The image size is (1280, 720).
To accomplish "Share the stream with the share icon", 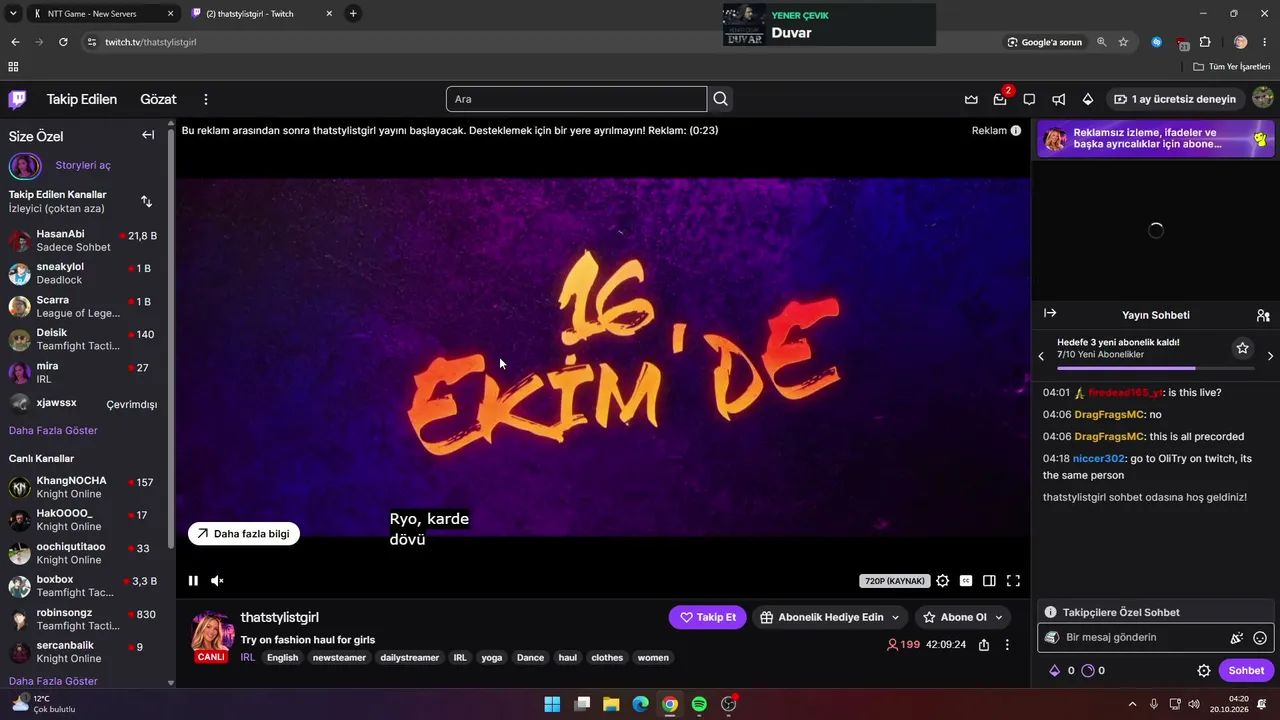I will tap(984, 645).
